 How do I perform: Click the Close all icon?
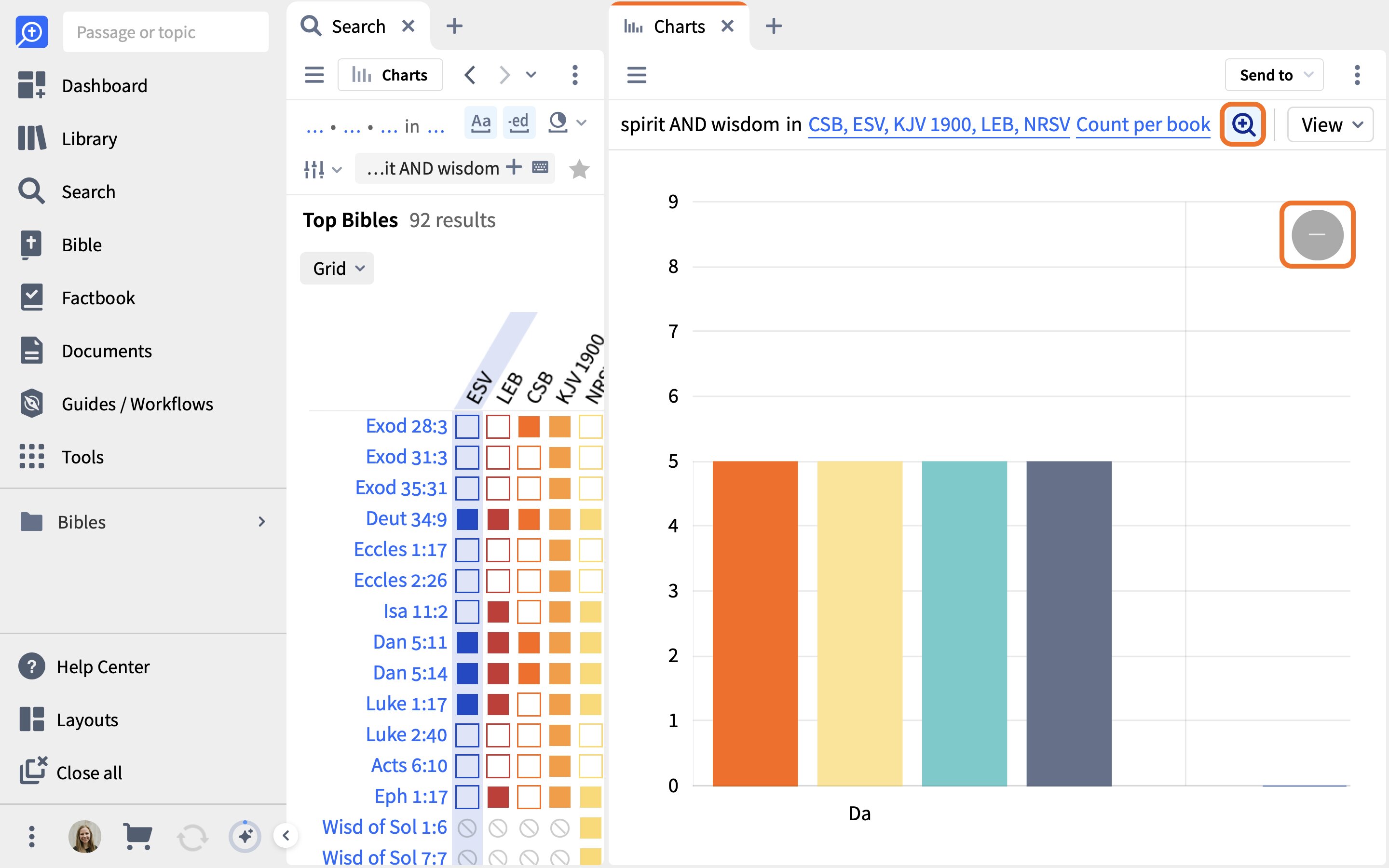33,771
